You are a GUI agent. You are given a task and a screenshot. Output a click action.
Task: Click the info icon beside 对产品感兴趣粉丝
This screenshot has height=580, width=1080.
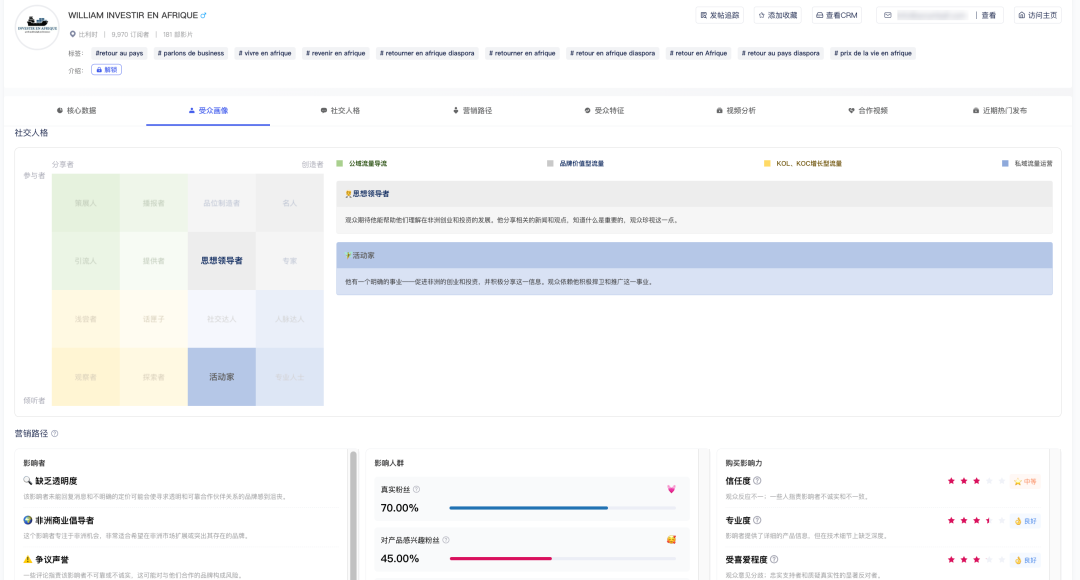(x=445, y=540)
